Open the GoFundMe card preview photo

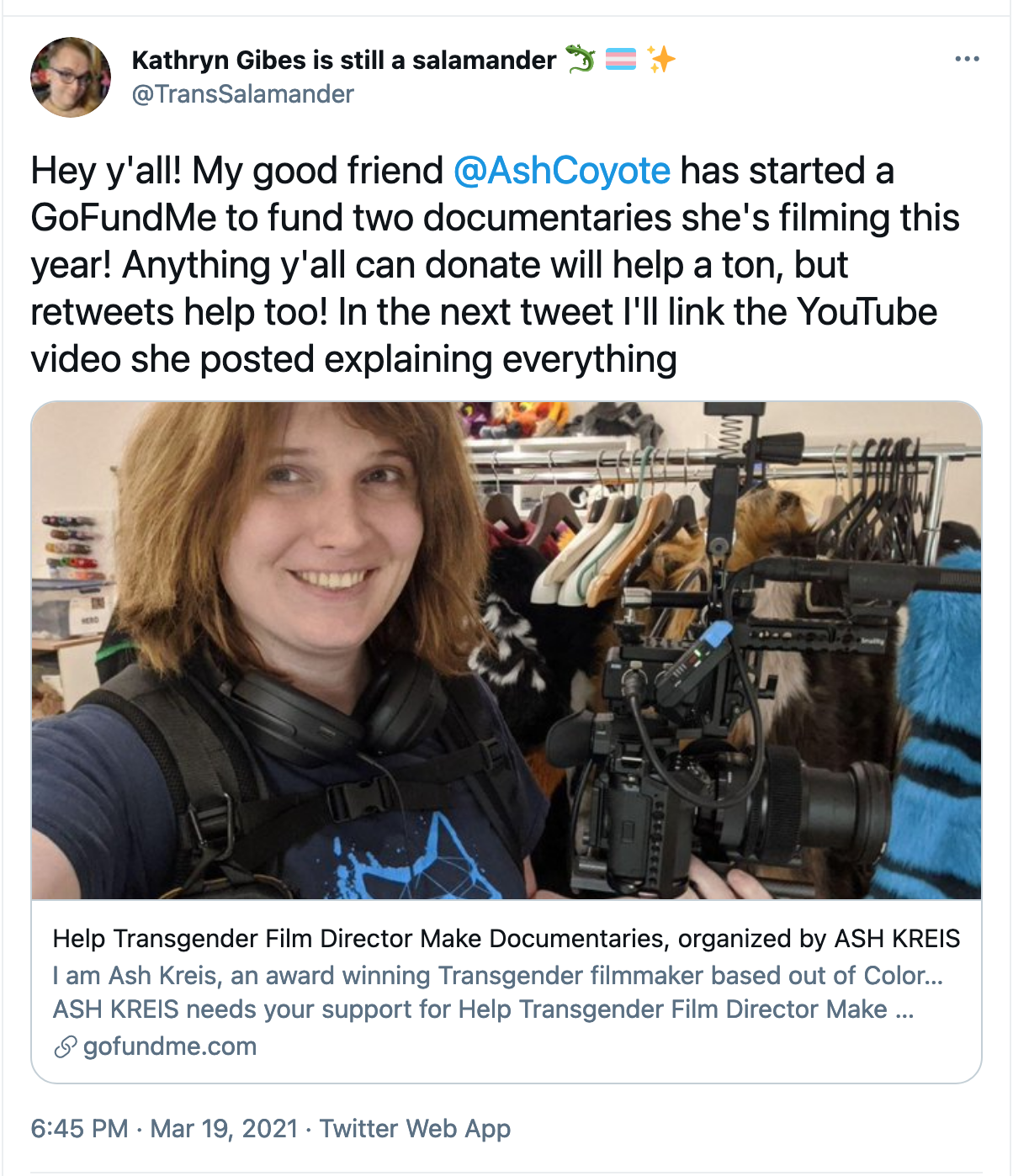(x=506, y=650)
